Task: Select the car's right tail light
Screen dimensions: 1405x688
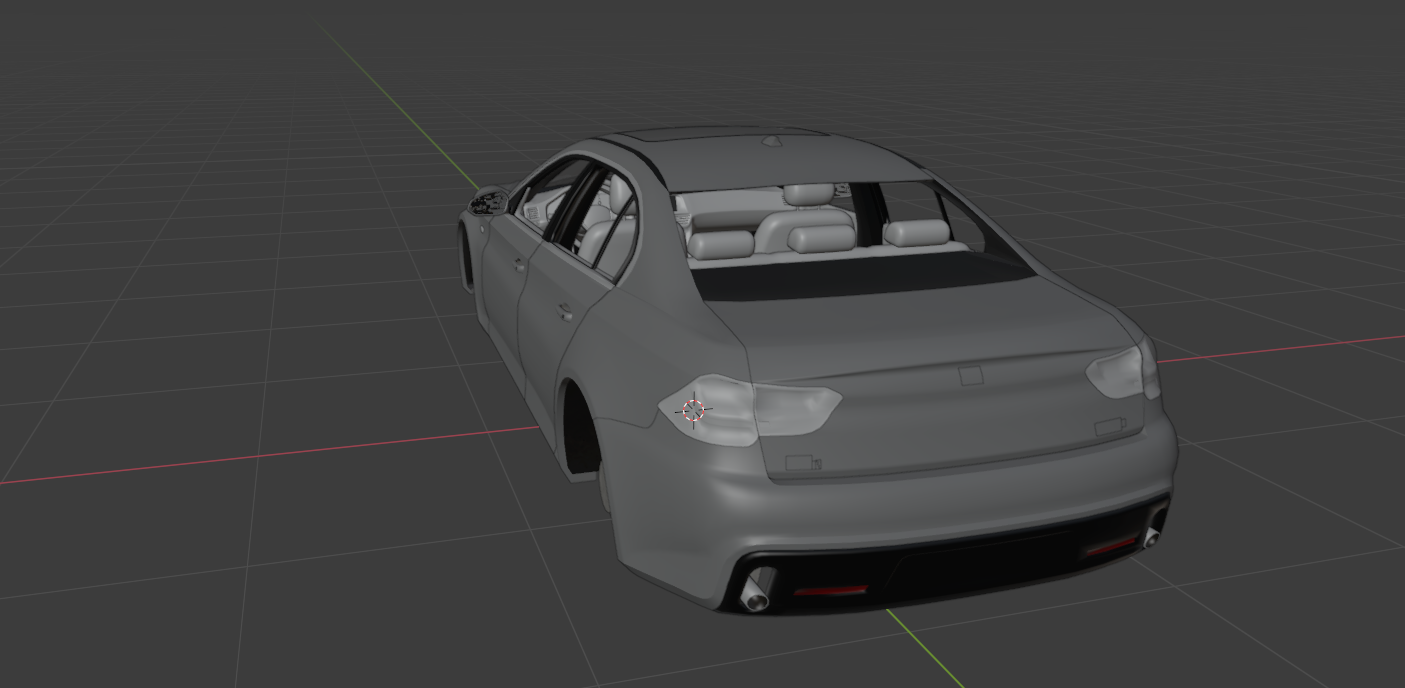Action: point(1123,370)
